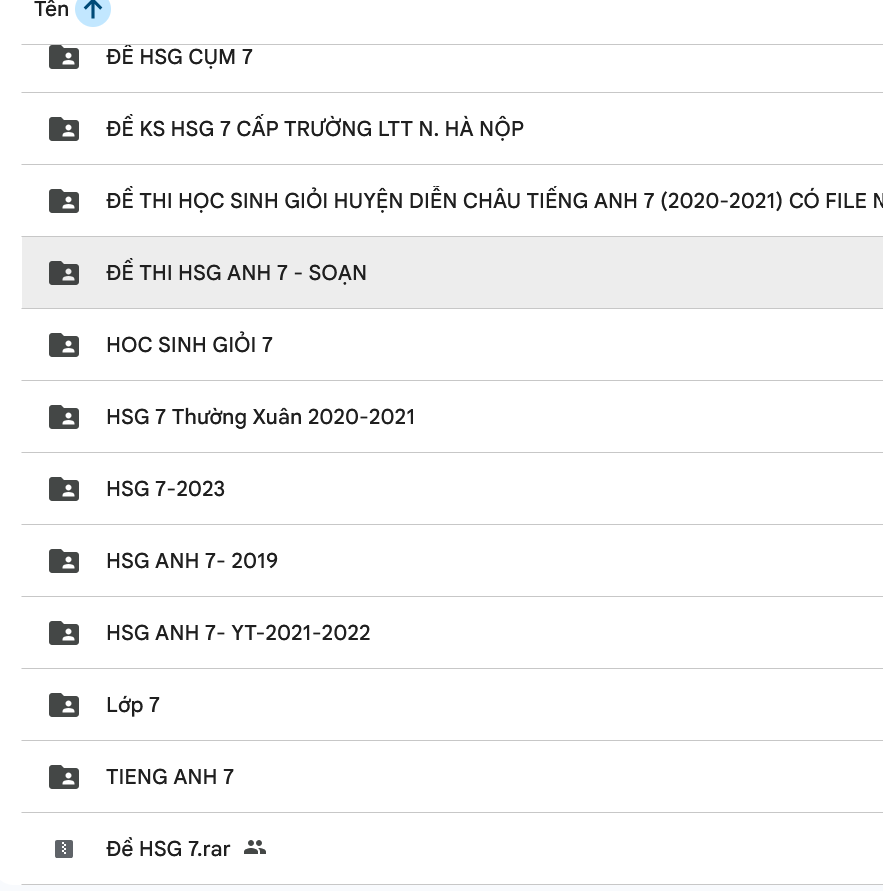Open the HSG ANH 7- YT-2021-2022 folder
The height and width of the screenshot is (891, 883).
[x=238, y=633]
